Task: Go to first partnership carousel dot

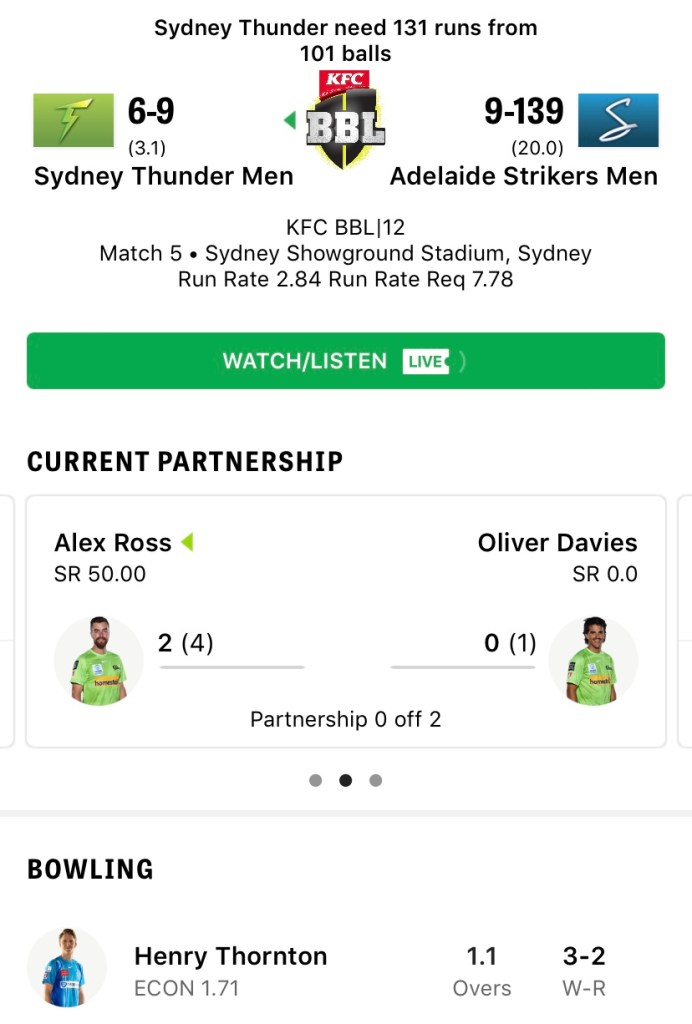Action: [x=316, y=780]
